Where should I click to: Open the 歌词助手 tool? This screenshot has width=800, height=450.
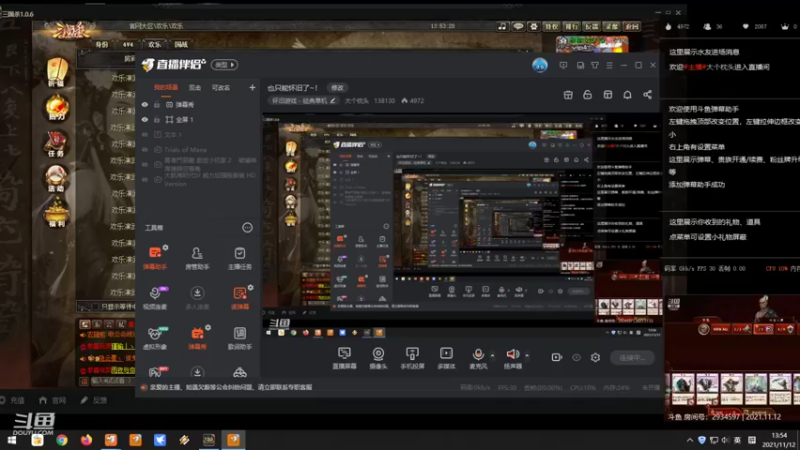pos(239,338)
